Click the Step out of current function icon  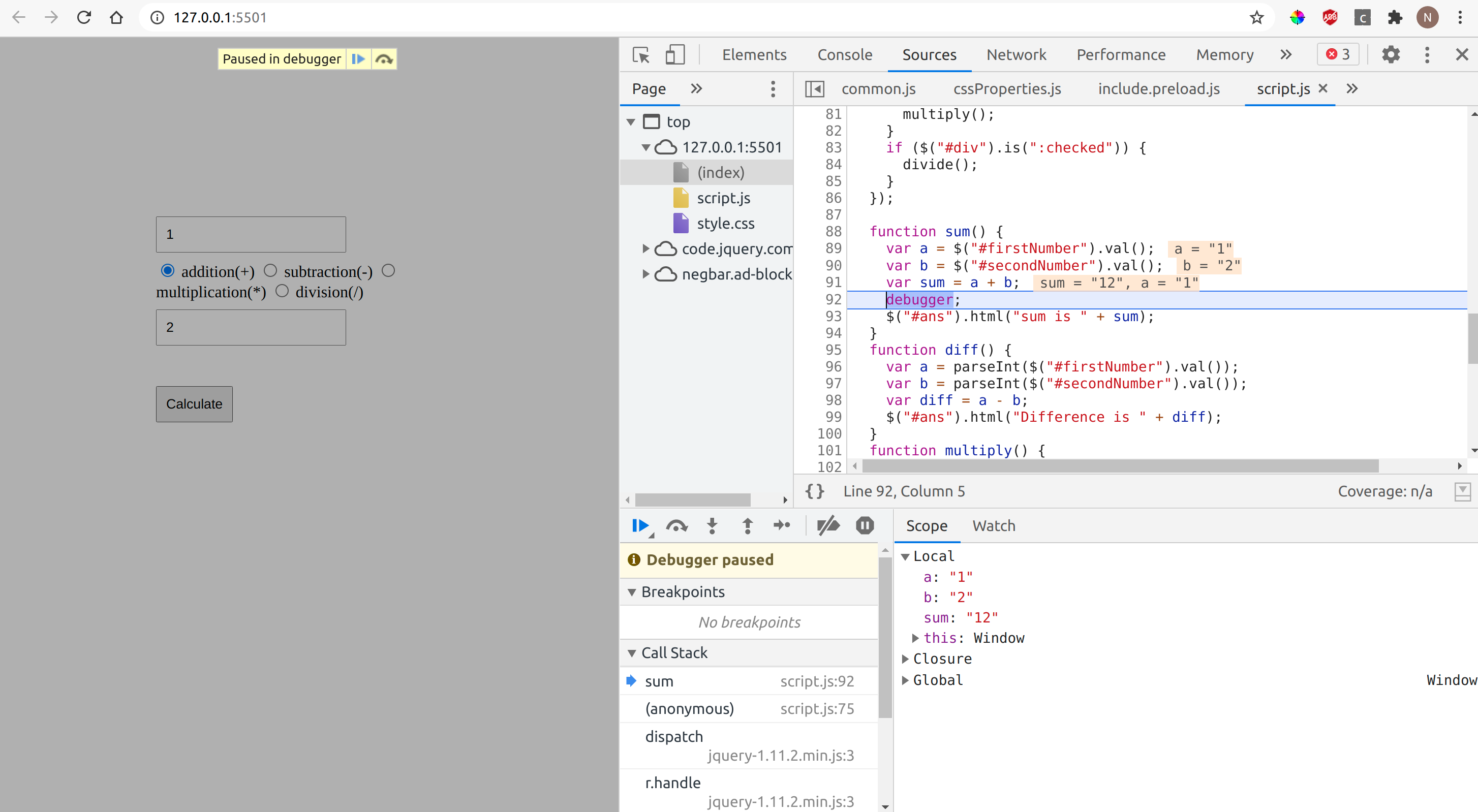(748, 526)
